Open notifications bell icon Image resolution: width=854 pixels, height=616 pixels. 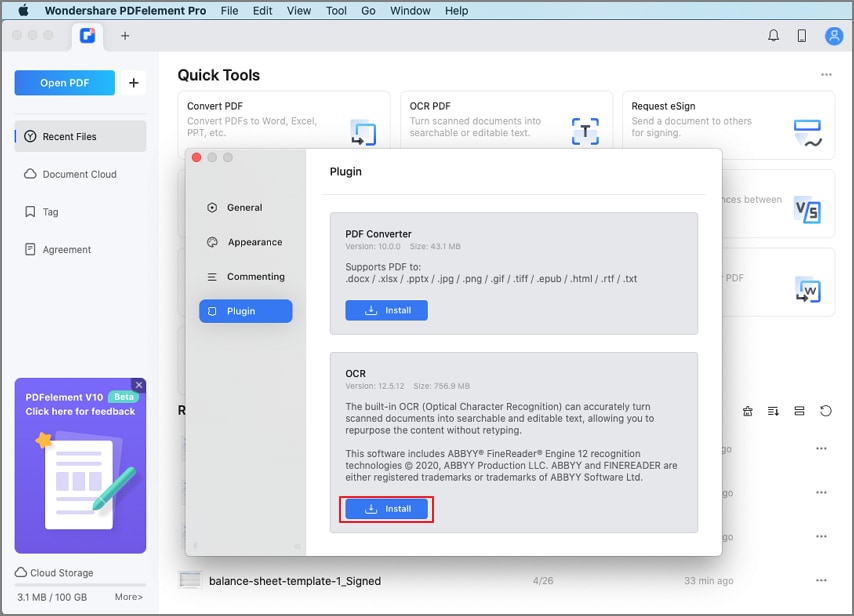773,35
